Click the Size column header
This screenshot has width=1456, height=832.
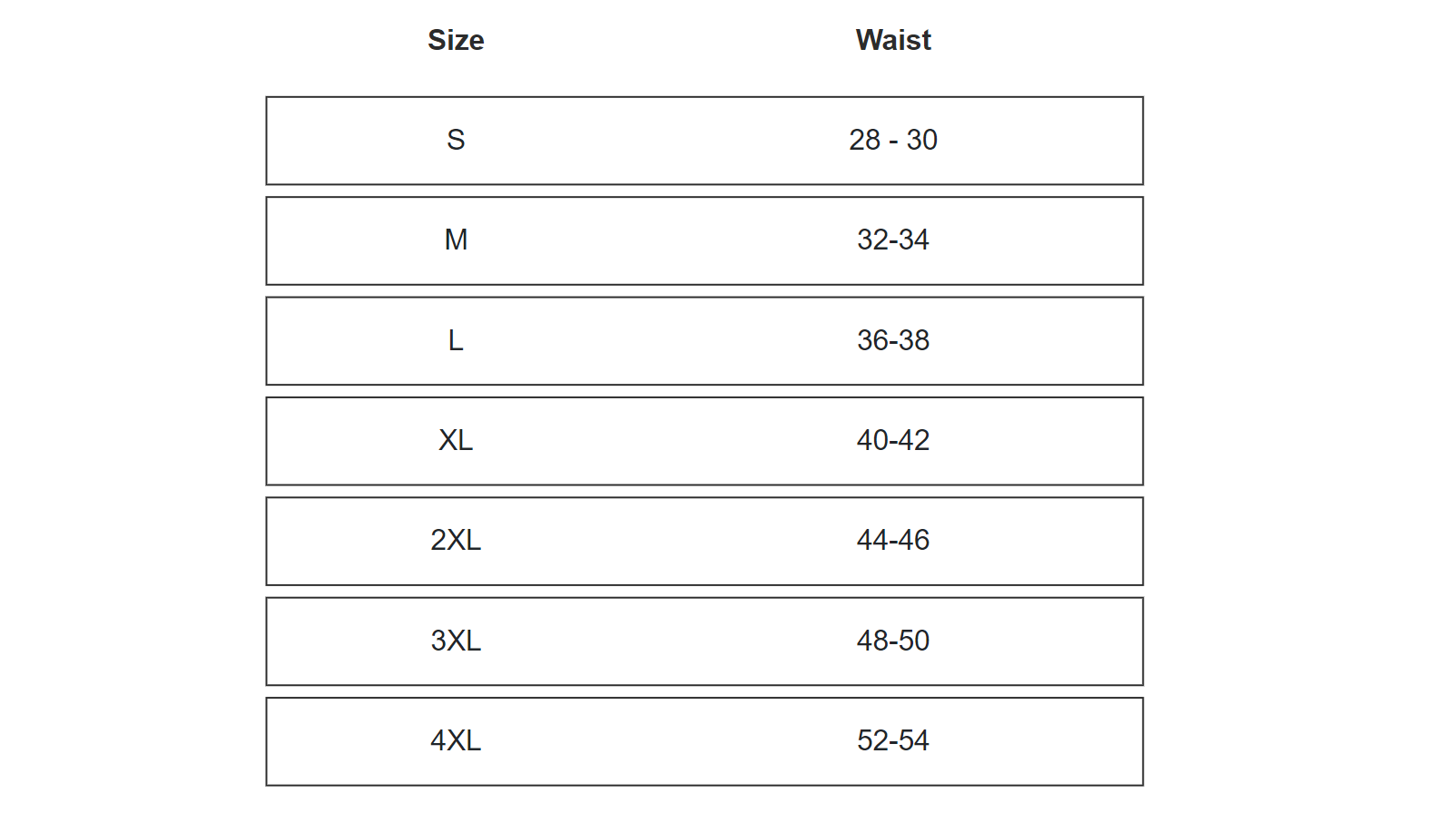click(456, 40)
